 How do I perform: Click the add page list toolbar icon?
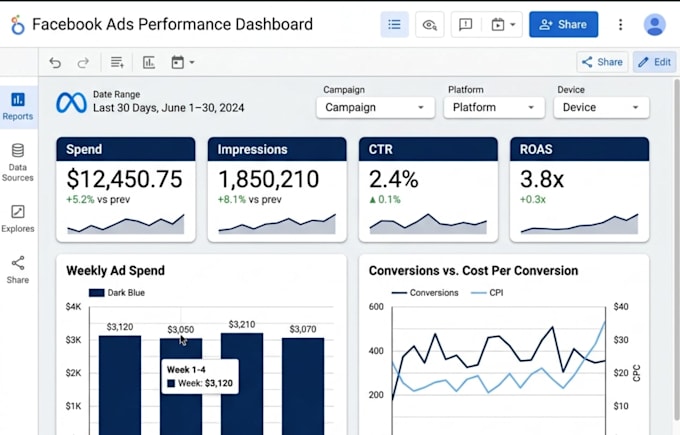point(117,62)
